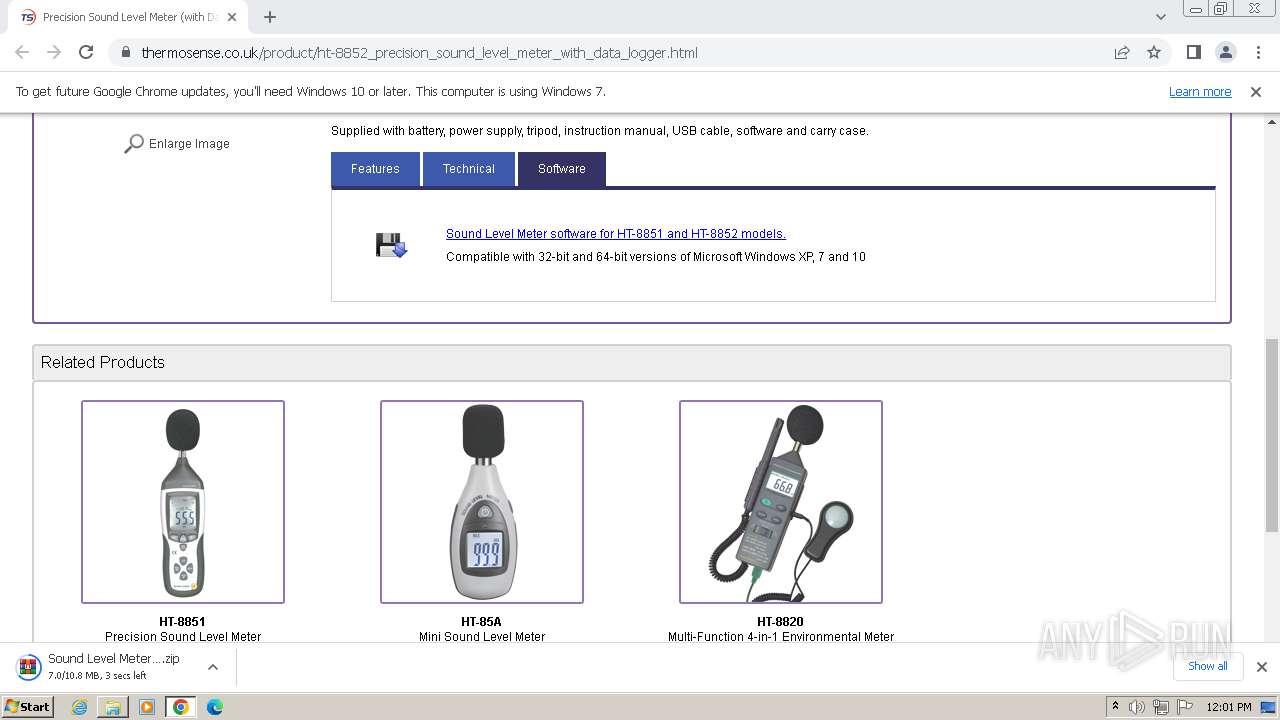Click Enlarge Image magnifier link
This screenshot has height=720, width=1280.
pos(177,144)
